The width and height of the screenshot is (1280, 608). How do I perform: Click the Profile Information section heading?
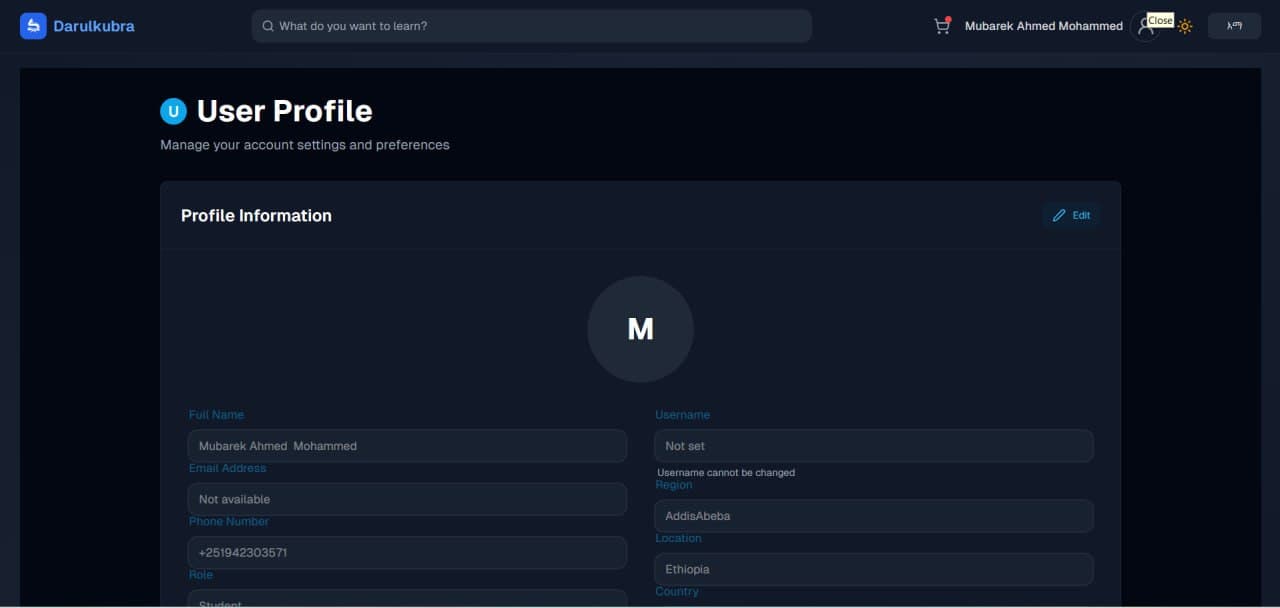(256, 215)
